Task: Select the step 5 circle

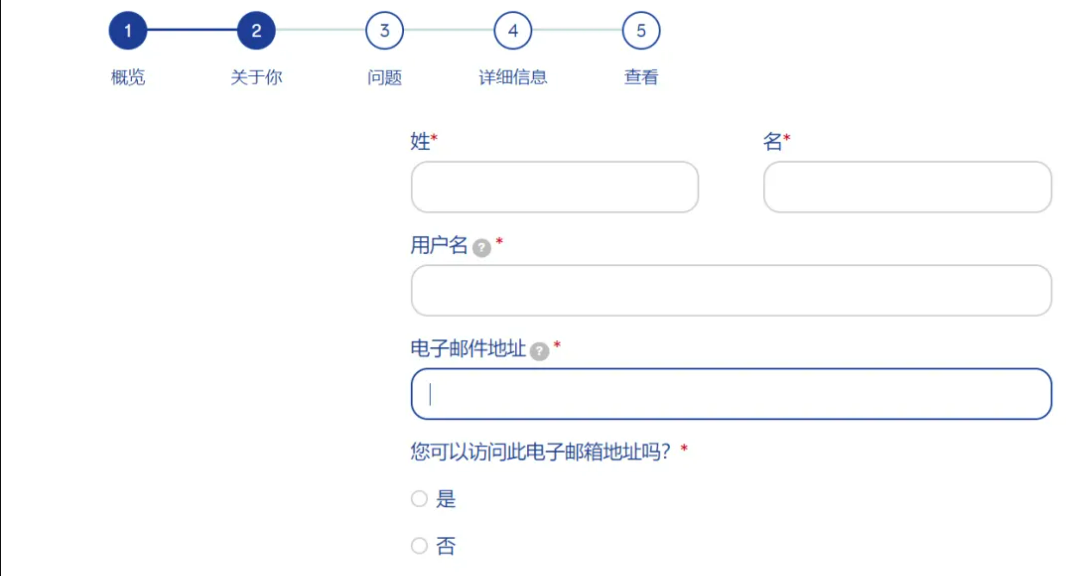Action: tap(641, 31)
